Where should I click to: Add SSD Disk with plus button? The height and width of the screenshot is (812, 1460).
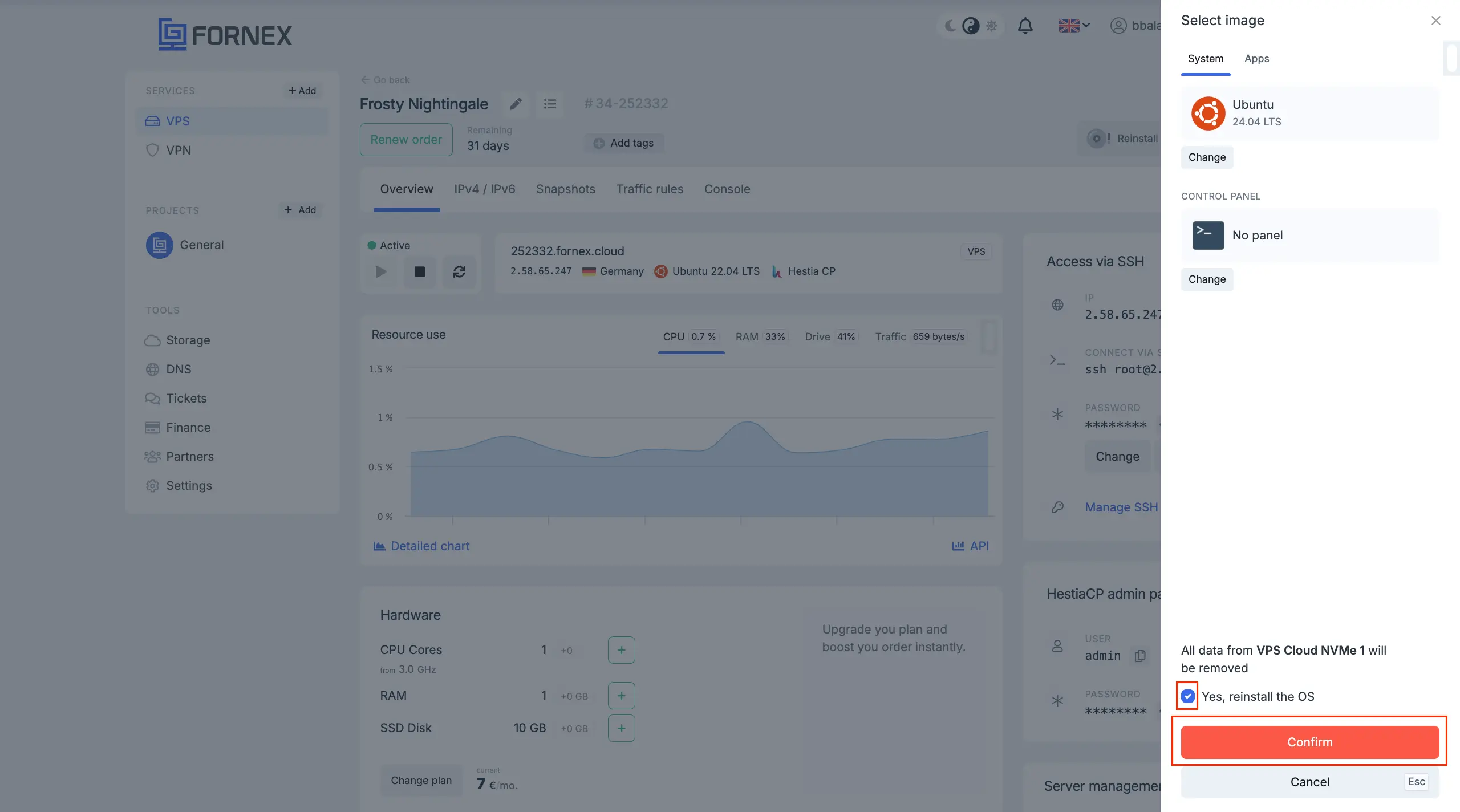pyautogui.click(x=622, y=728)
